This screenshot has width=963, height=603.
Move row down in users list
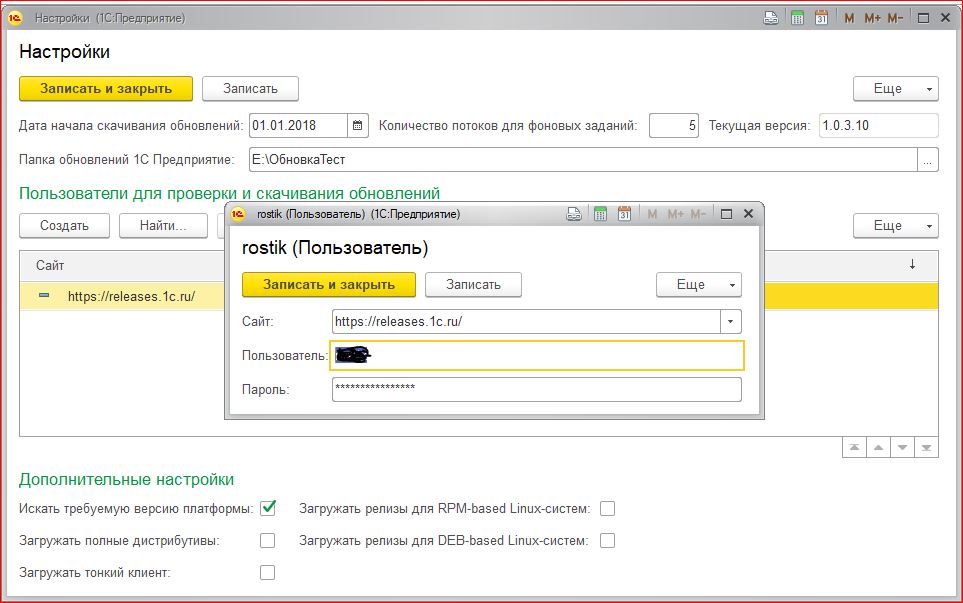click(902, 448)
